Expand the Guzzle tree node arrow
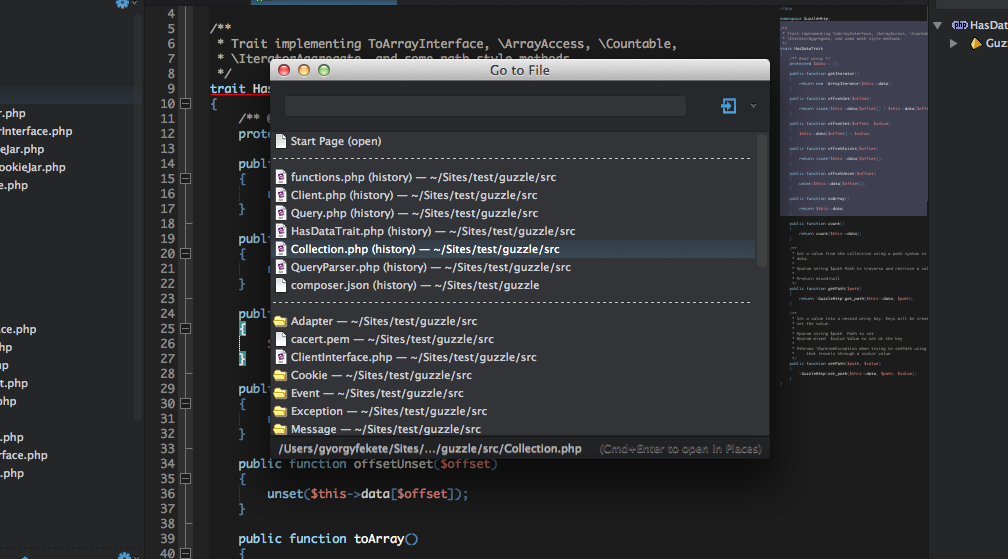This screenshot has height=559, width=1008. pos(953,43)
